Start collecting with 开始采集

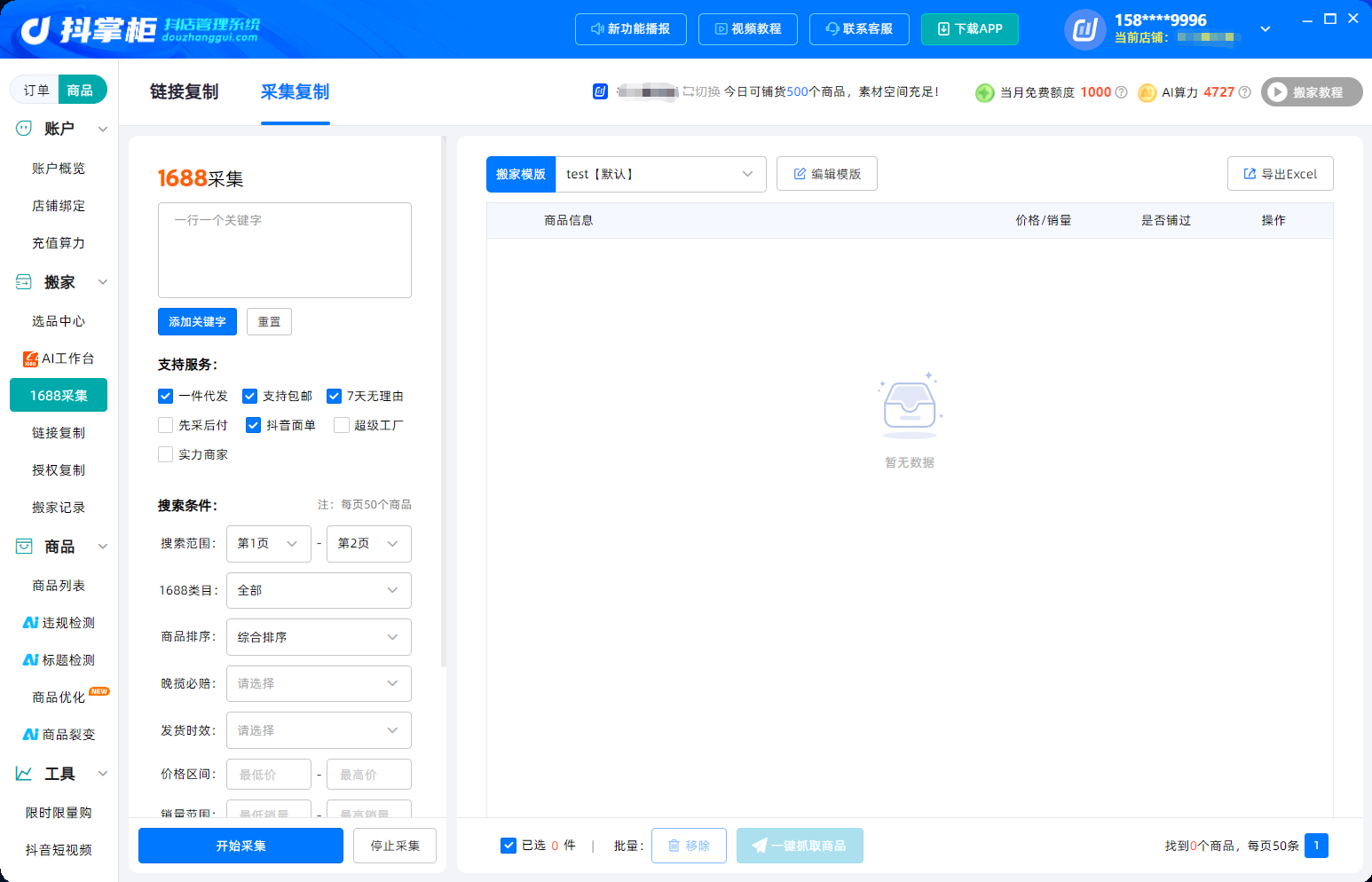tap(240, 846)
